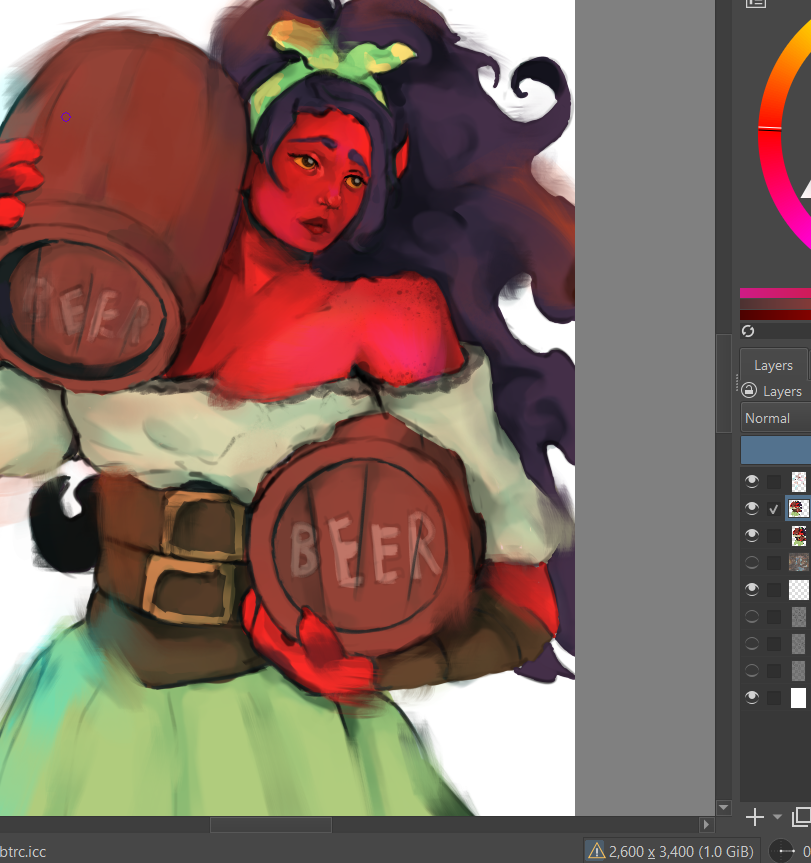Tick the checkbox on the topmost layer
The width and height of the screenshot is (811, 863).
774,482
